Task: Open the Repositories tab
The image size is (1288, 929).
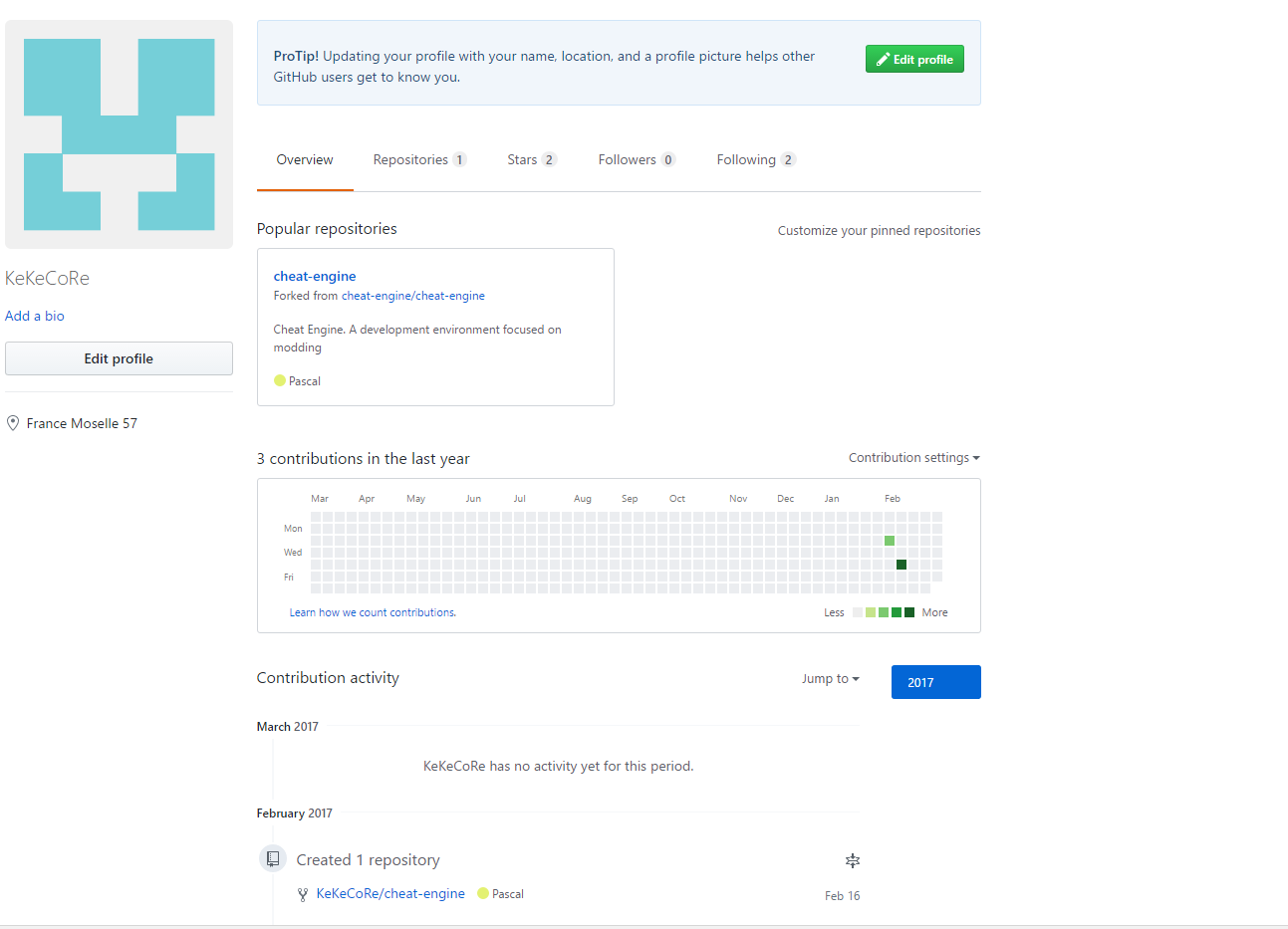Action: (x=419, y=159)
